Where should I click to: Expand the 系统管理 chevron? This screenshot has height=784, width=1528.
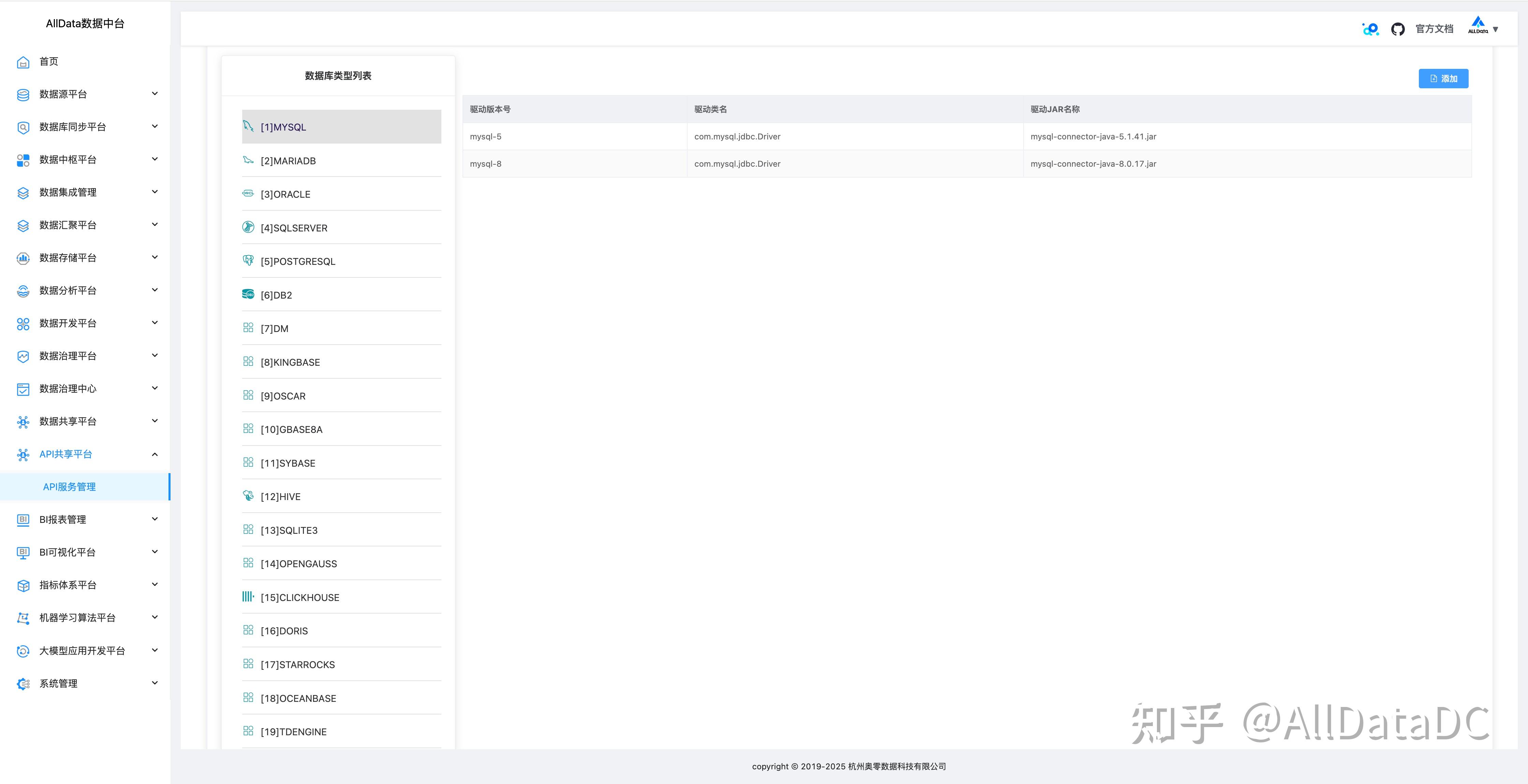point(155,682)
